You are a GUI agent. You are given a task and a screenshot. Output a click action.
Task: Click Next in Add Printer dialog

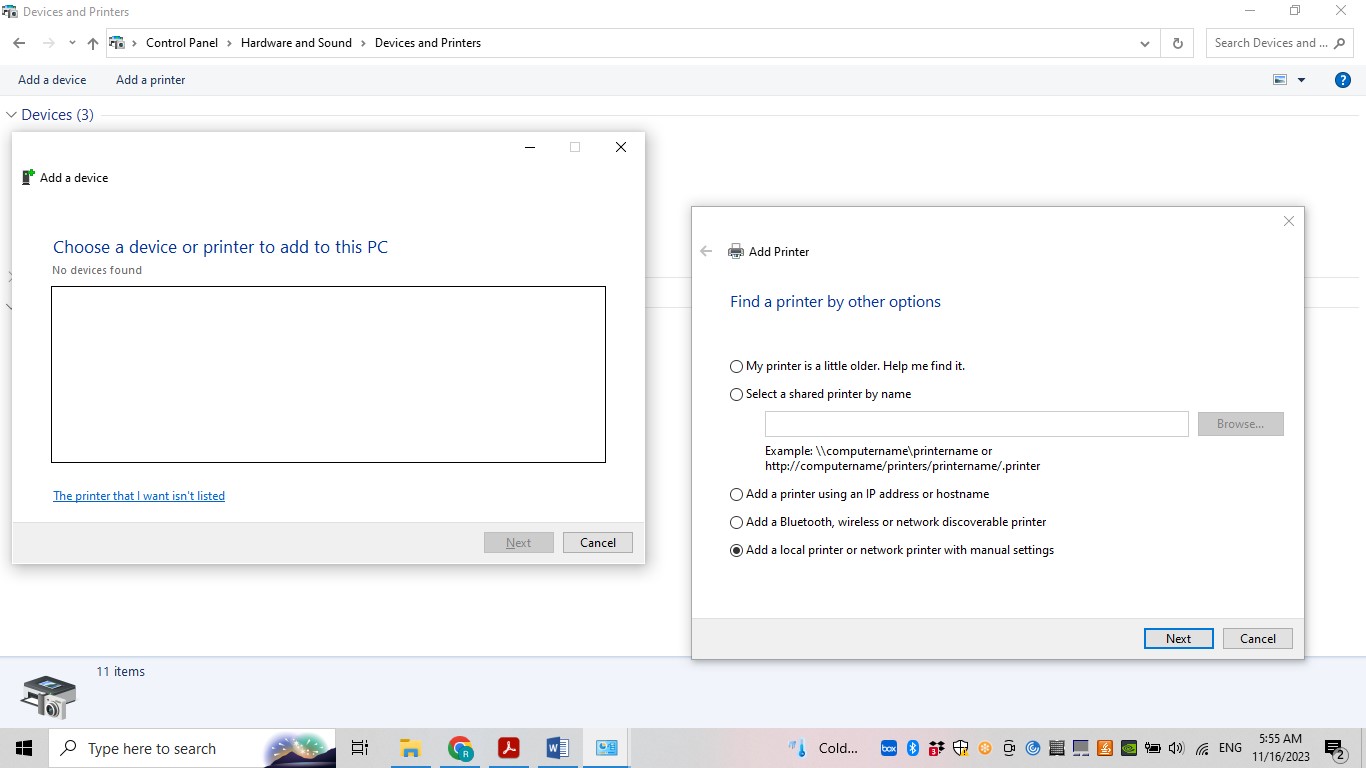1178,638
